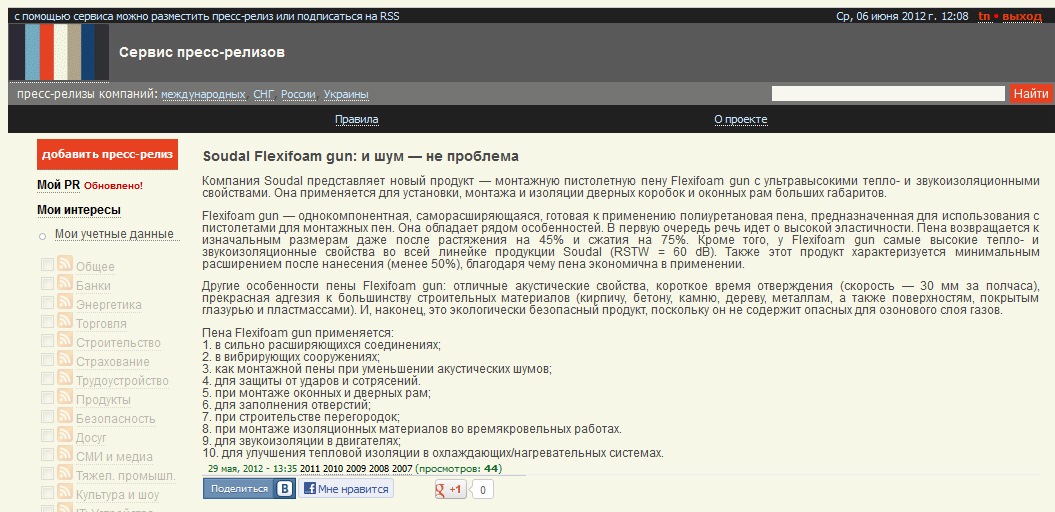Open the О проекте page
Screen dimensions: 1055x512
[x=741, y=120]
